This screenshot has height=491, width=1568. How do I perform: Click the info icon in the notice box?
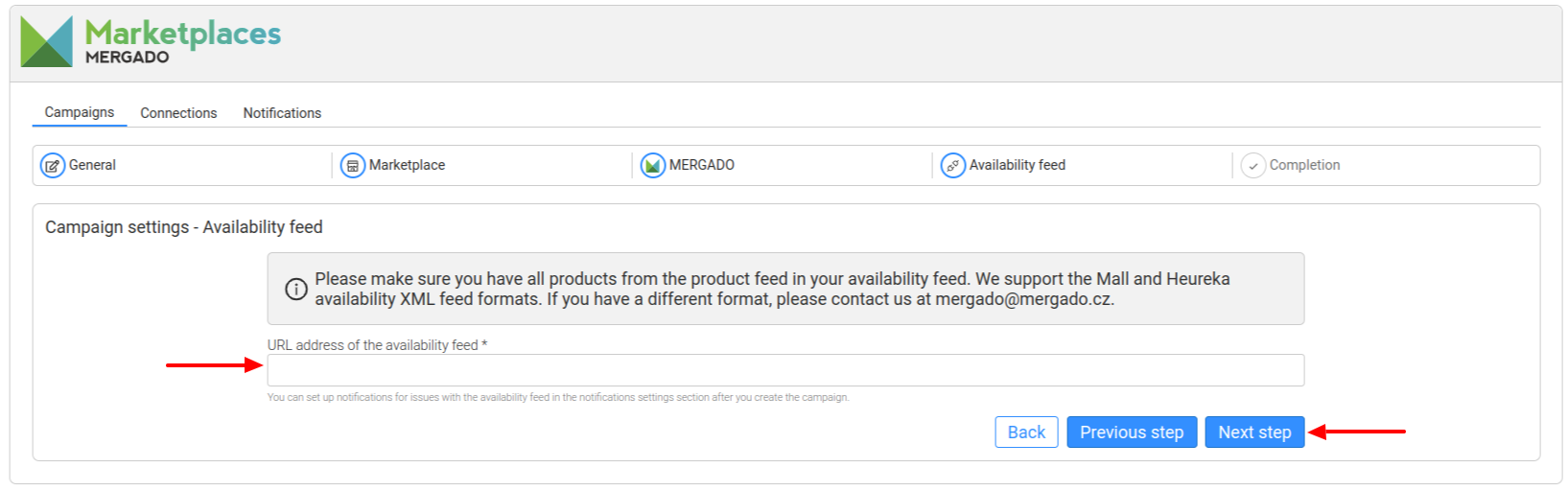pos(296,289)
